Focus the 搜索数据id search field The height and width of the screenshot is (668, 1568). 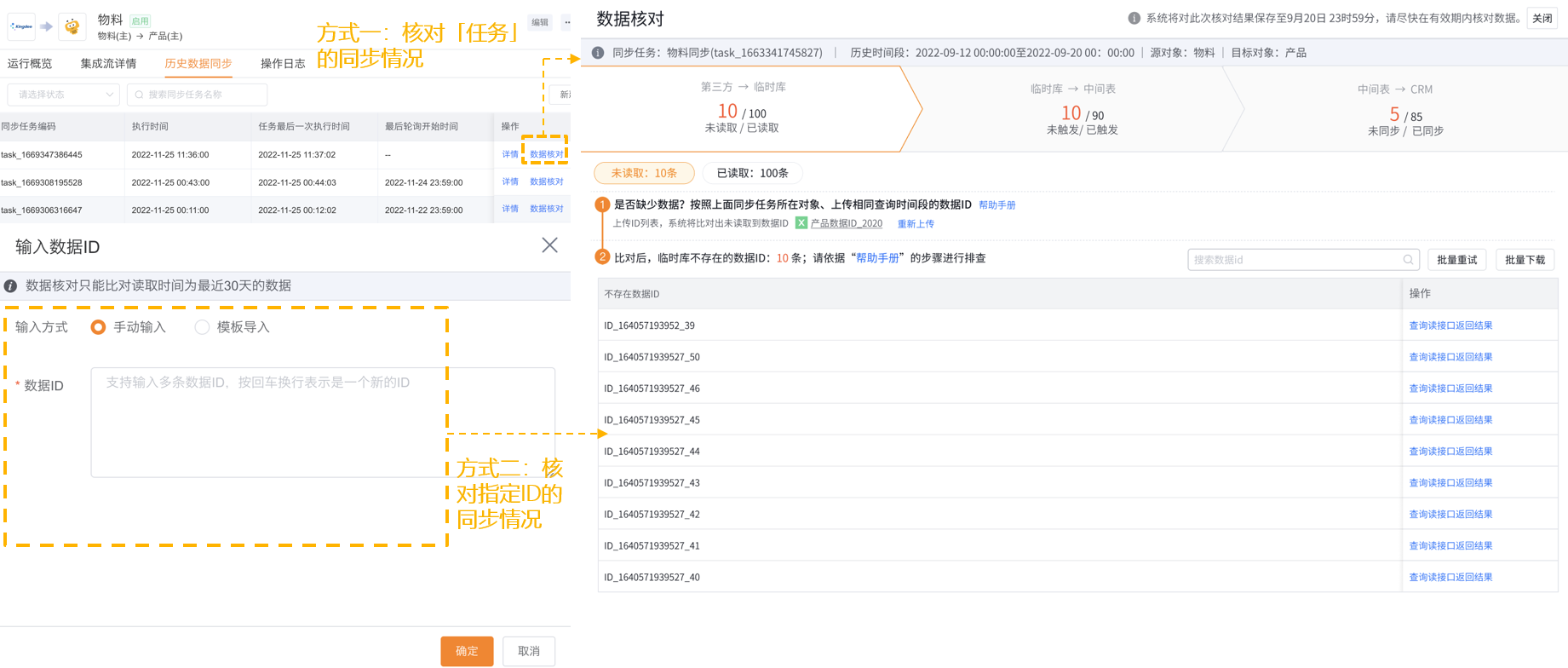pos(1303,260)
